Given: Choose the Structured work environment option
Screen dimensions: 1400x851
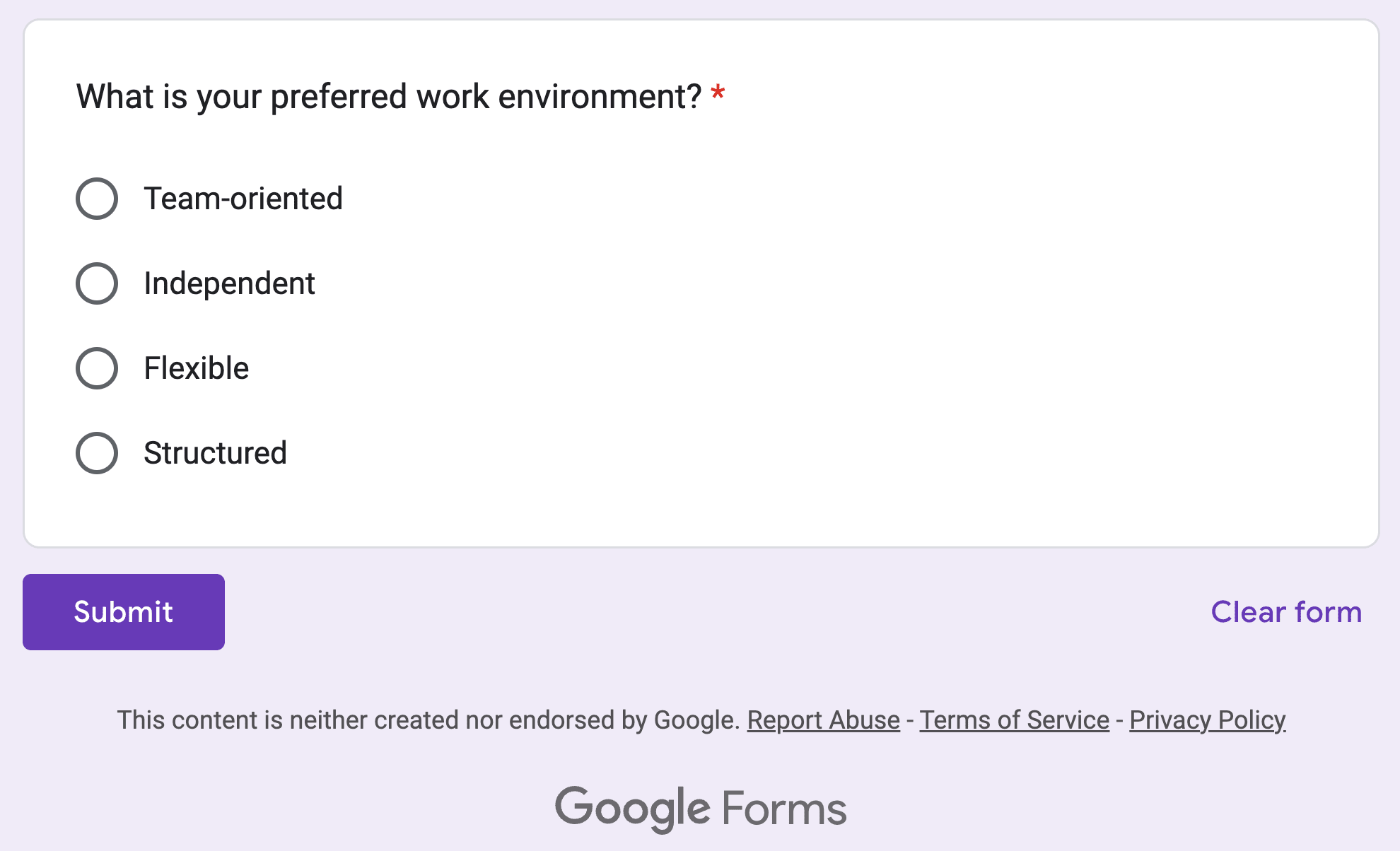Looking at the screenshot, I should point(97,453).
